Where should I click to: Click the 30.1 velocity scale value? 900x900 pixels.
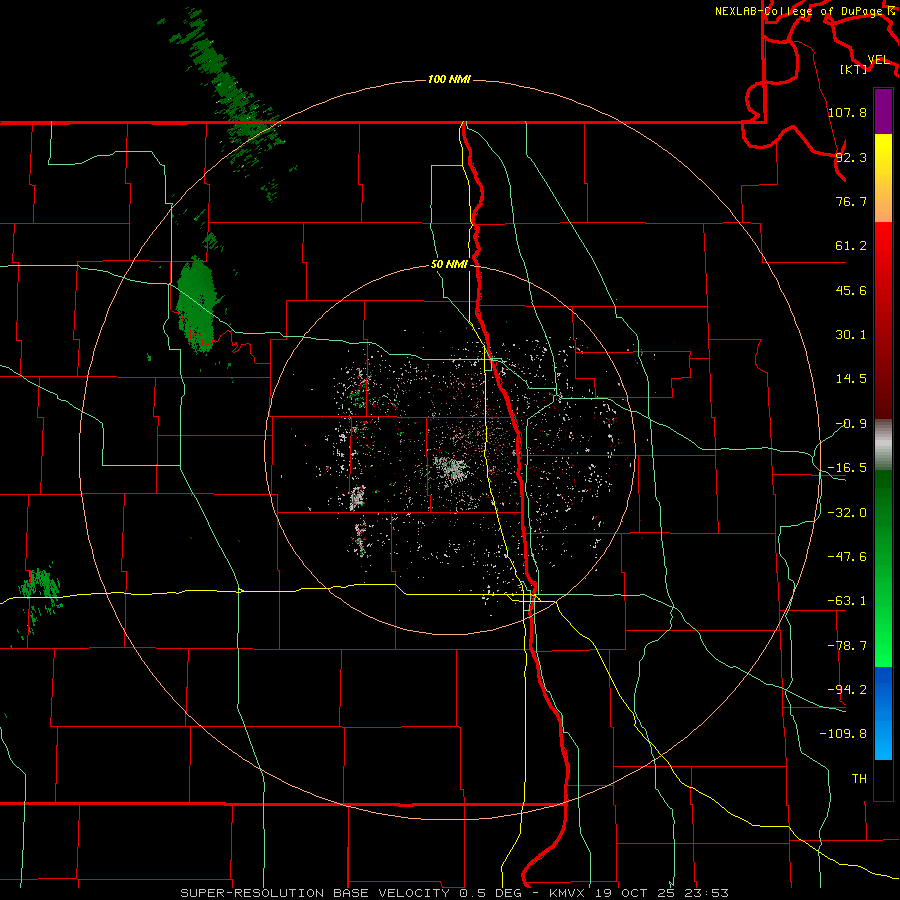(x=851, y=335)
